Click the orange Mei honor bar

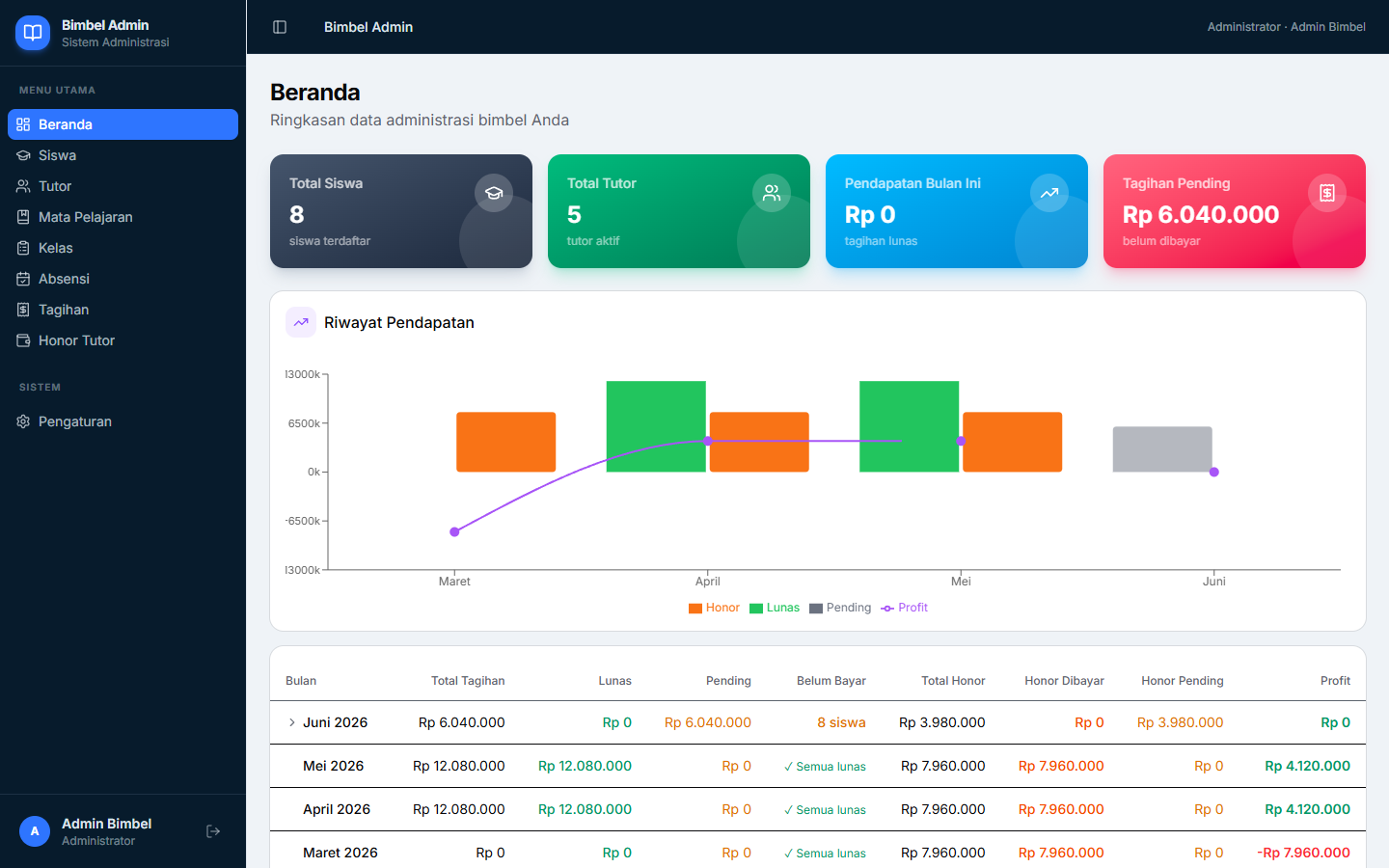tap(1012, 442)
